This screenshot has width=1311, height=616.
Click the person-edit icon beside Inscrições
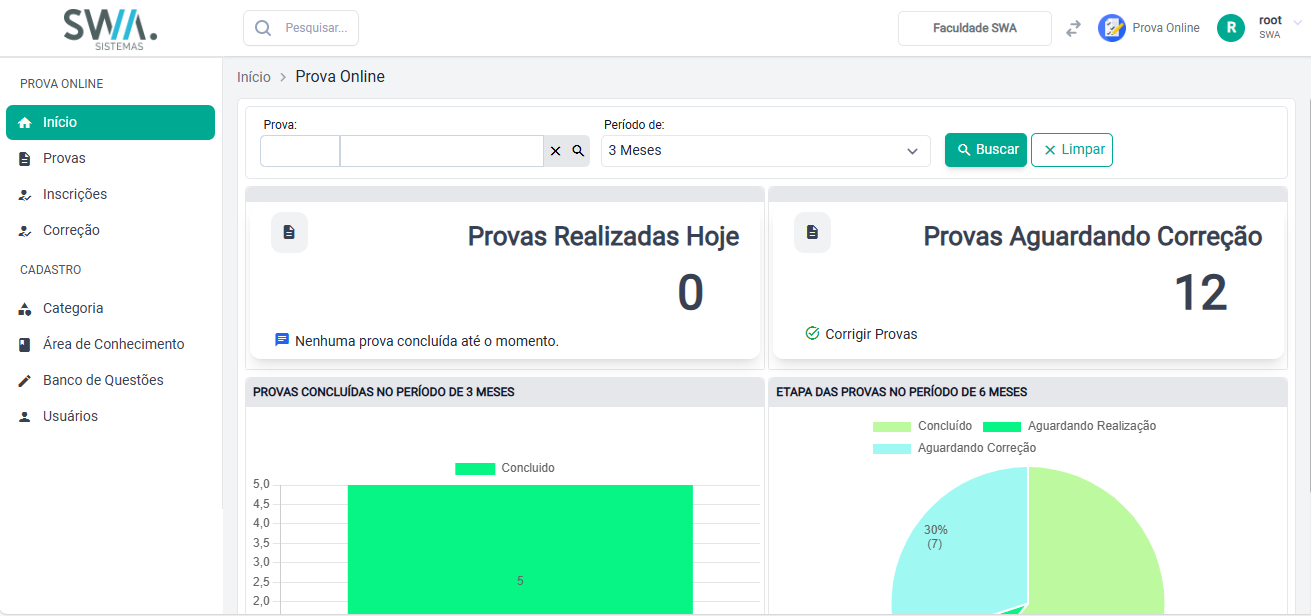(x=25, y=195)
